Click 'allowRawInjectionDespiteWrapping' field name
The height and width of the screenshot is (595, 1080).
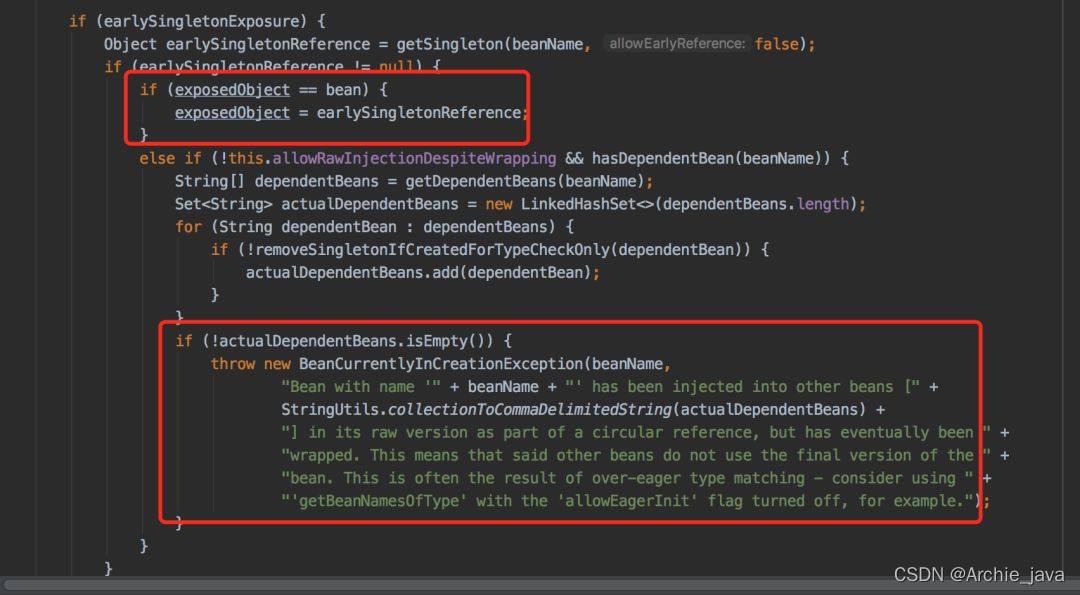tap(414, 158)
